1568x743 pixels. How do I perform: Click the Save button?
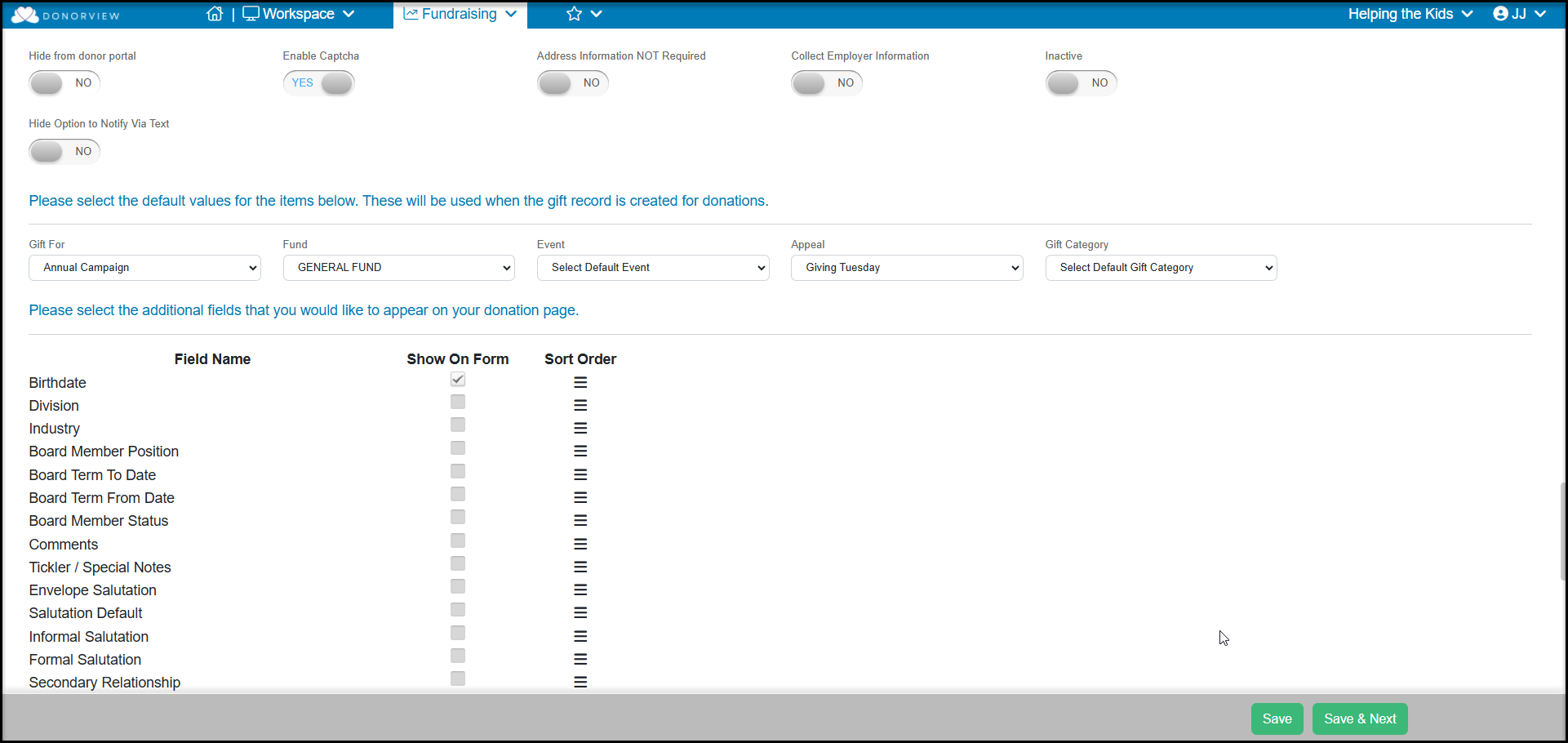pos(1277,719)
